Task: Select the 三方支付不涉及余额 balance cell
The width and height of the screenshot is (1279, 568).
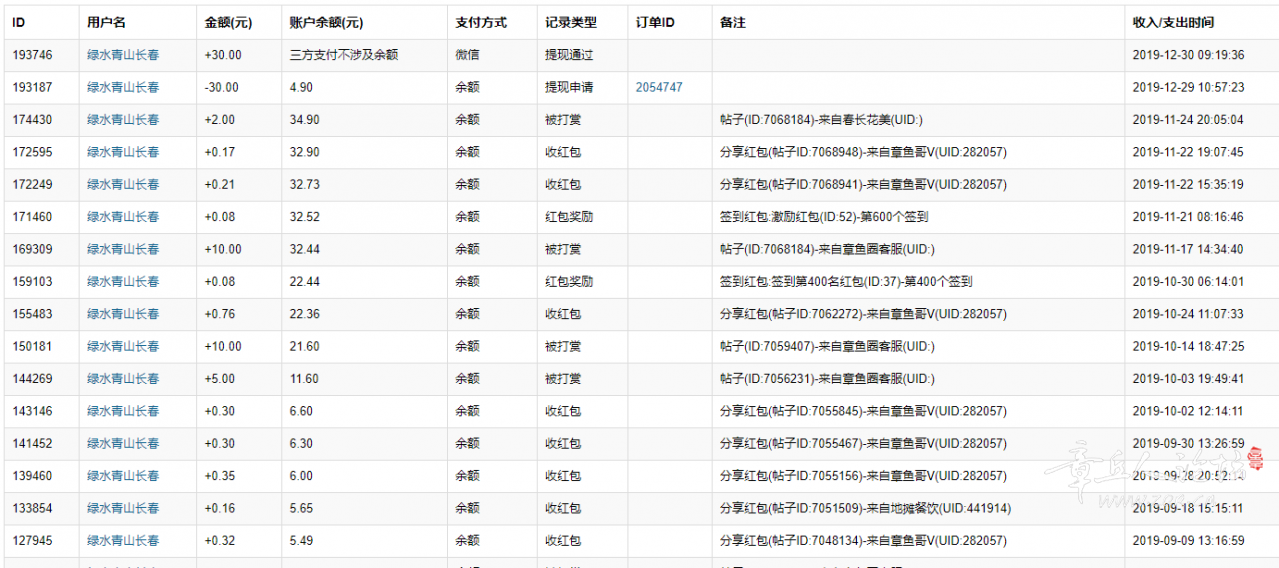Action: coord(344,55)
